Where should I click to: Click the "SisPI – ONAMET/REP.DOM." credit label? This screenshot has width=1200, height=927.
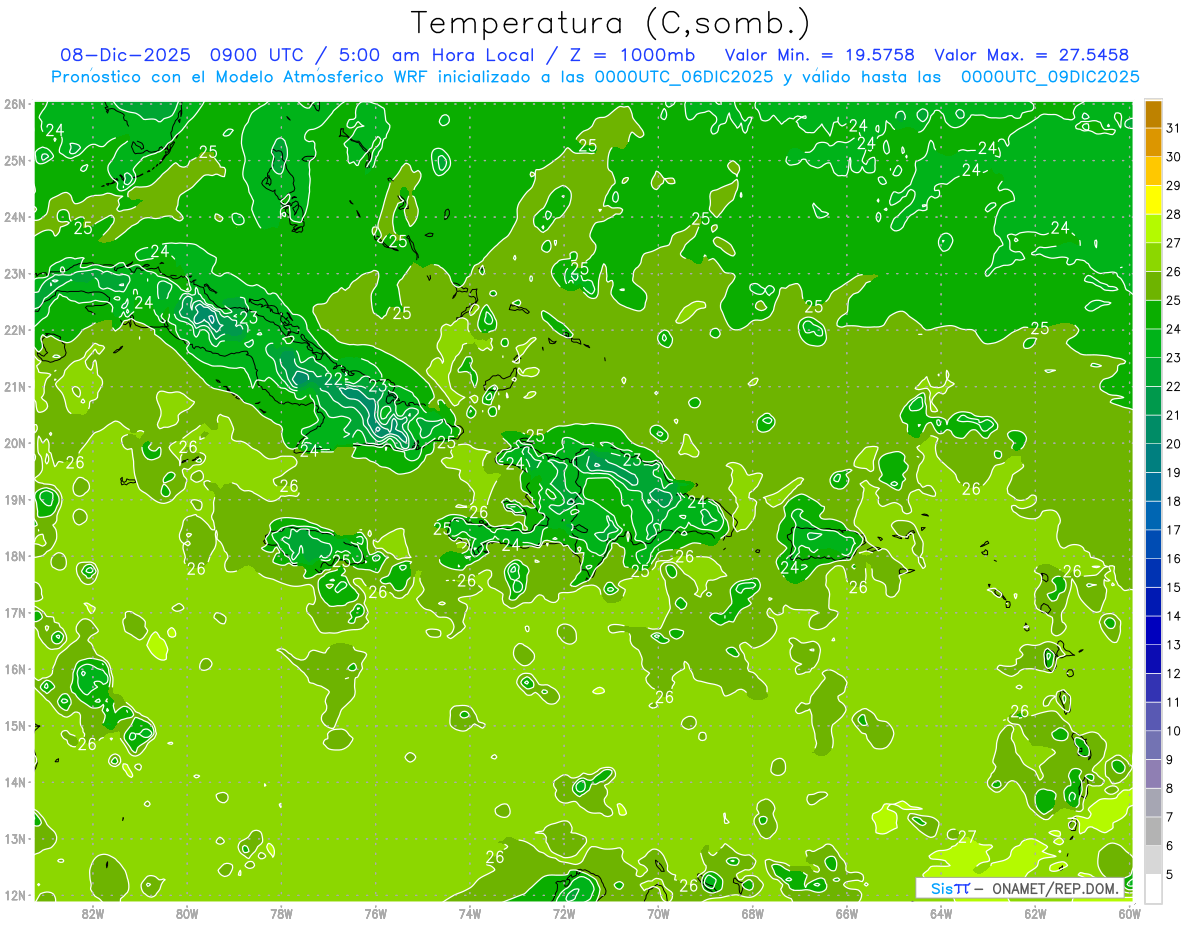(1019, 888)
